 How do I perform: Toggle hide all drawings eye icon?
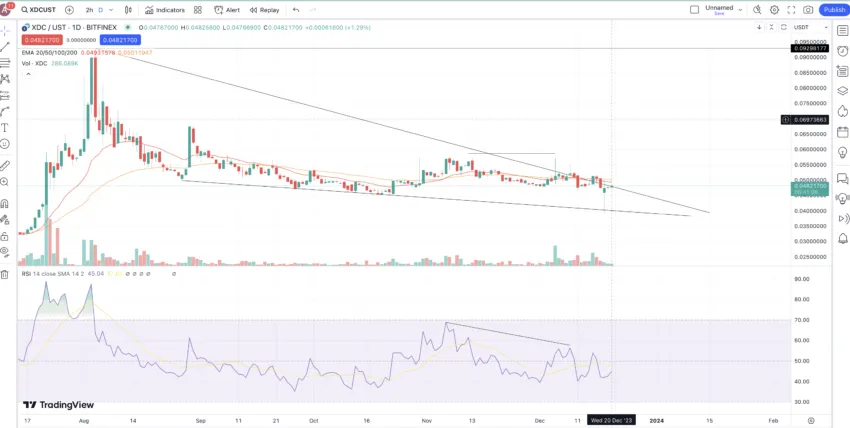[x=5, y=252]
